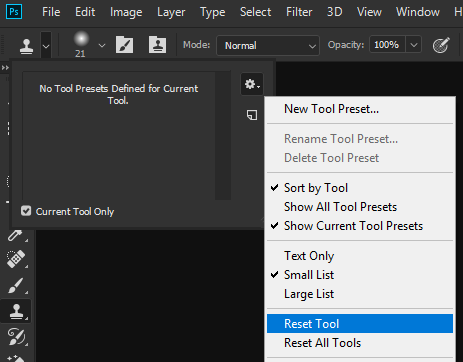This screenshot has height=362, width=463.
Task: Open the Filter menu
Action: (299, 12)
